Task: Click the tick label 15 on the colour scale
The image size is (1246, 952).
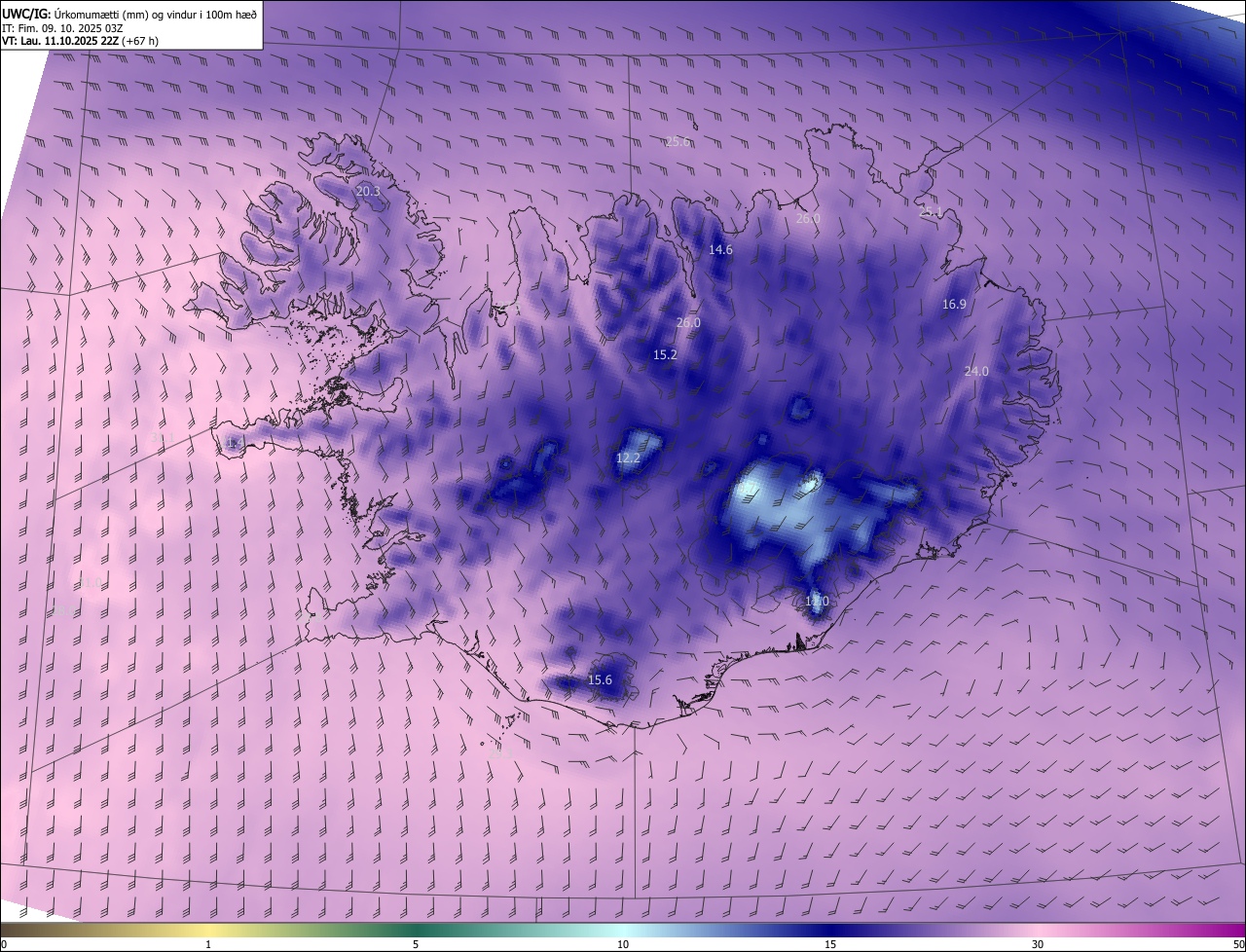Action: pyautogui.click(x=830, y=944)
